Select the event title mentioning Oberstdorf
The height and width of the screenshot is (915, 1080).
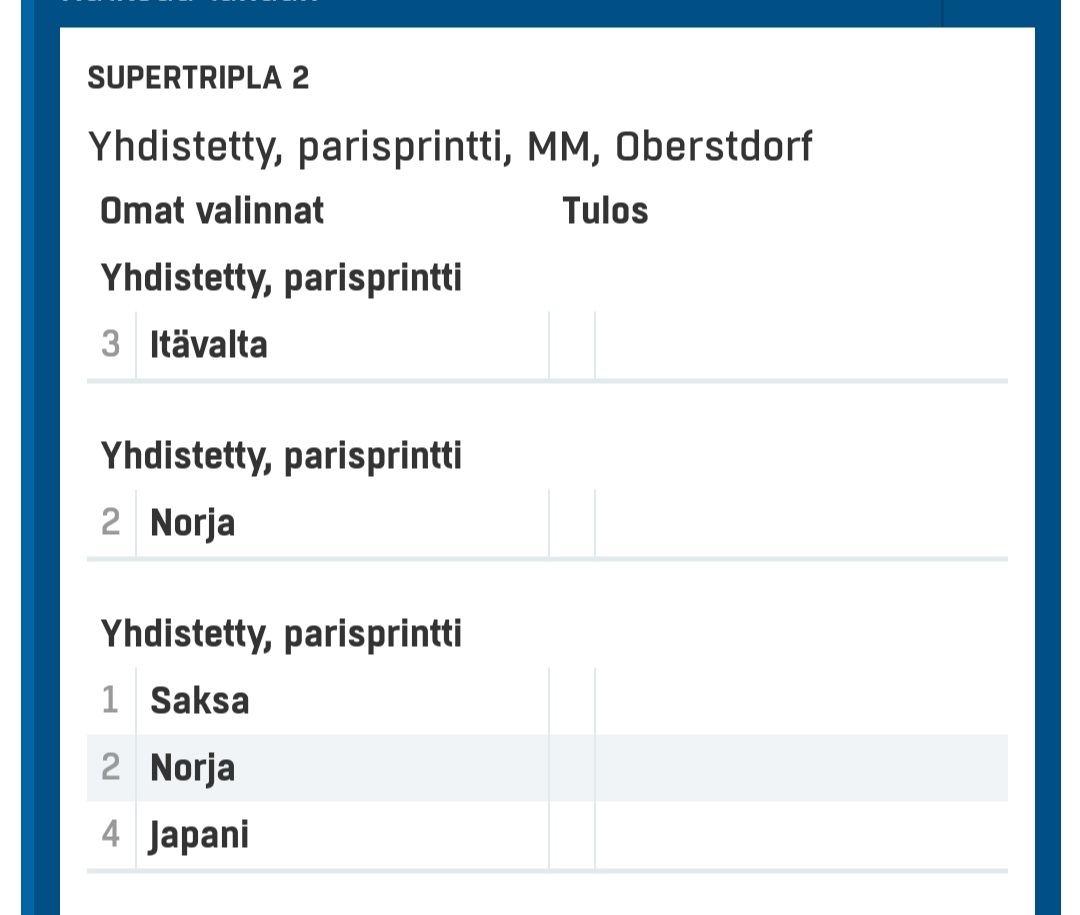coord(450,148)
